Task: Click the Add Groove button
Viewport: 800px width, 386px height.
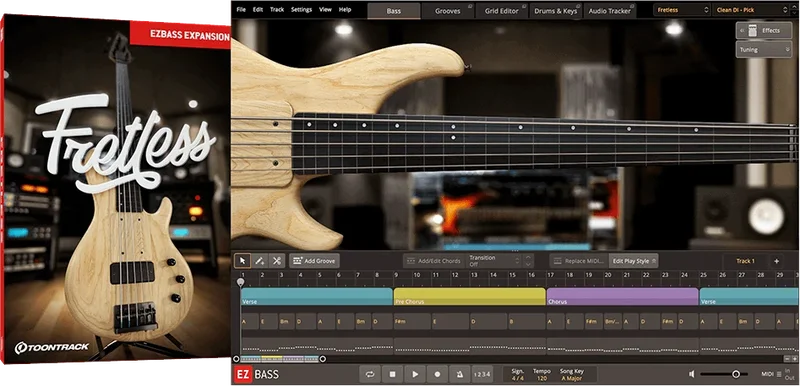Action: click(x=314, y=261)
